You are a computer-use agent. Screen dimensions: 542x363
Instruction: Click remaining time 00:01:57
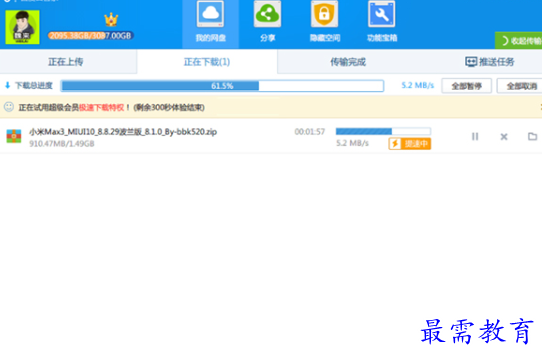pyautogui.click(x=310, y=132)
